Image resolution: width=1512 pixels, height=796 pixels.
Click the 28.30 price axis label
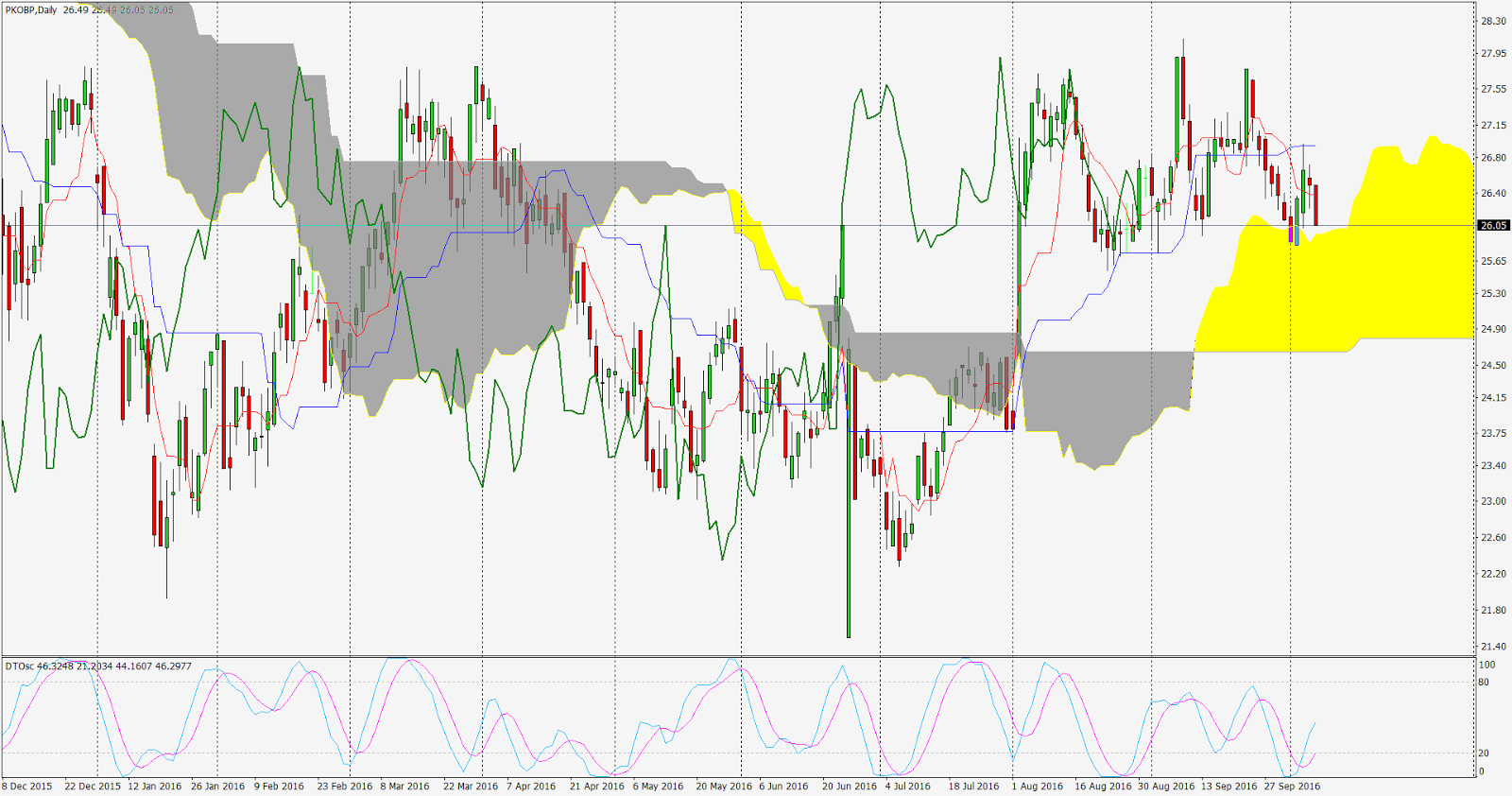point(1493,21)
